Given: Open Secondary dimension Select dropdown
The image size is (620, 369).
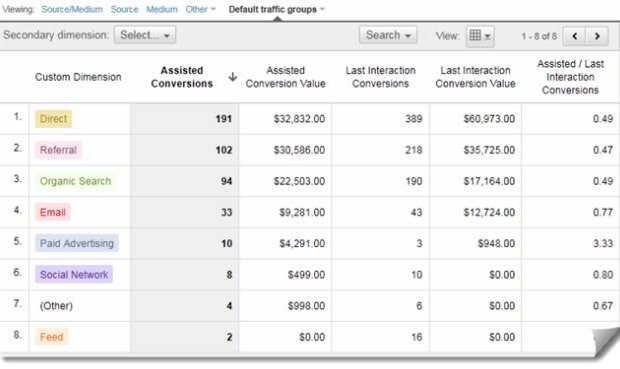Looking at the screenshot, I should 145,35.
